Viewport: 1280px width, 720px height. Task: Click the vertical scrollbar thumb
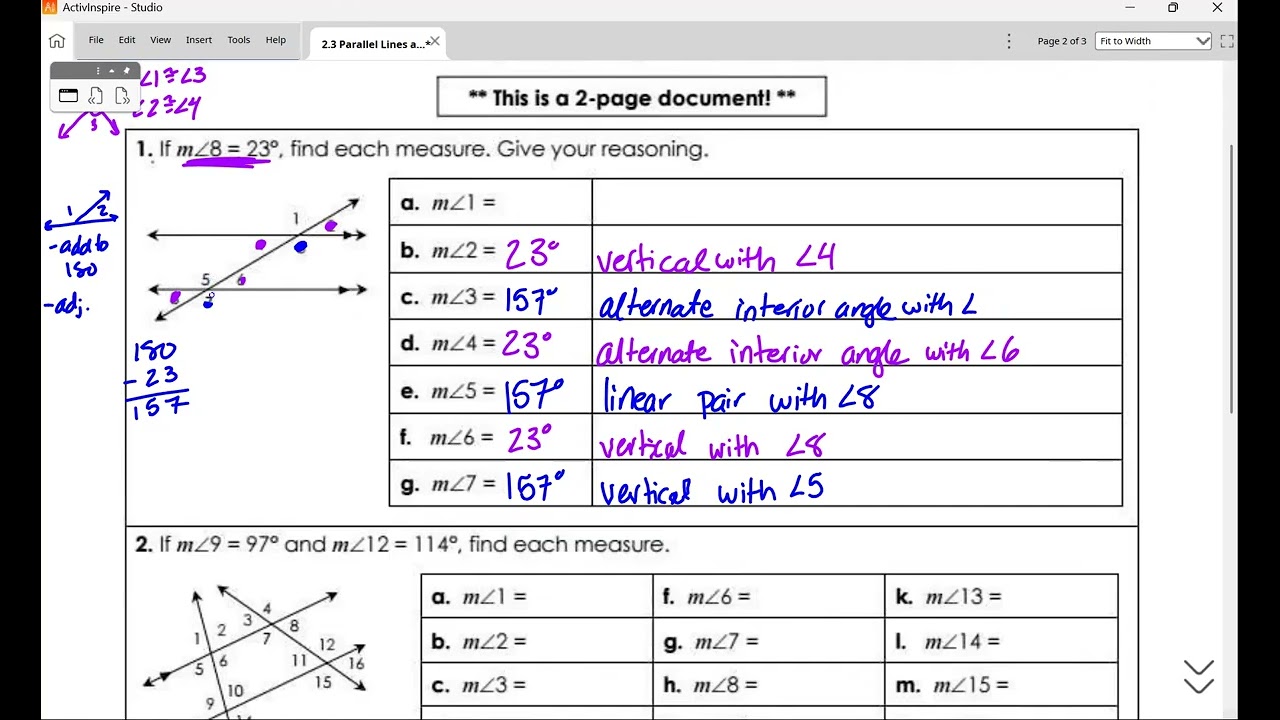[x=1232, y=278]
